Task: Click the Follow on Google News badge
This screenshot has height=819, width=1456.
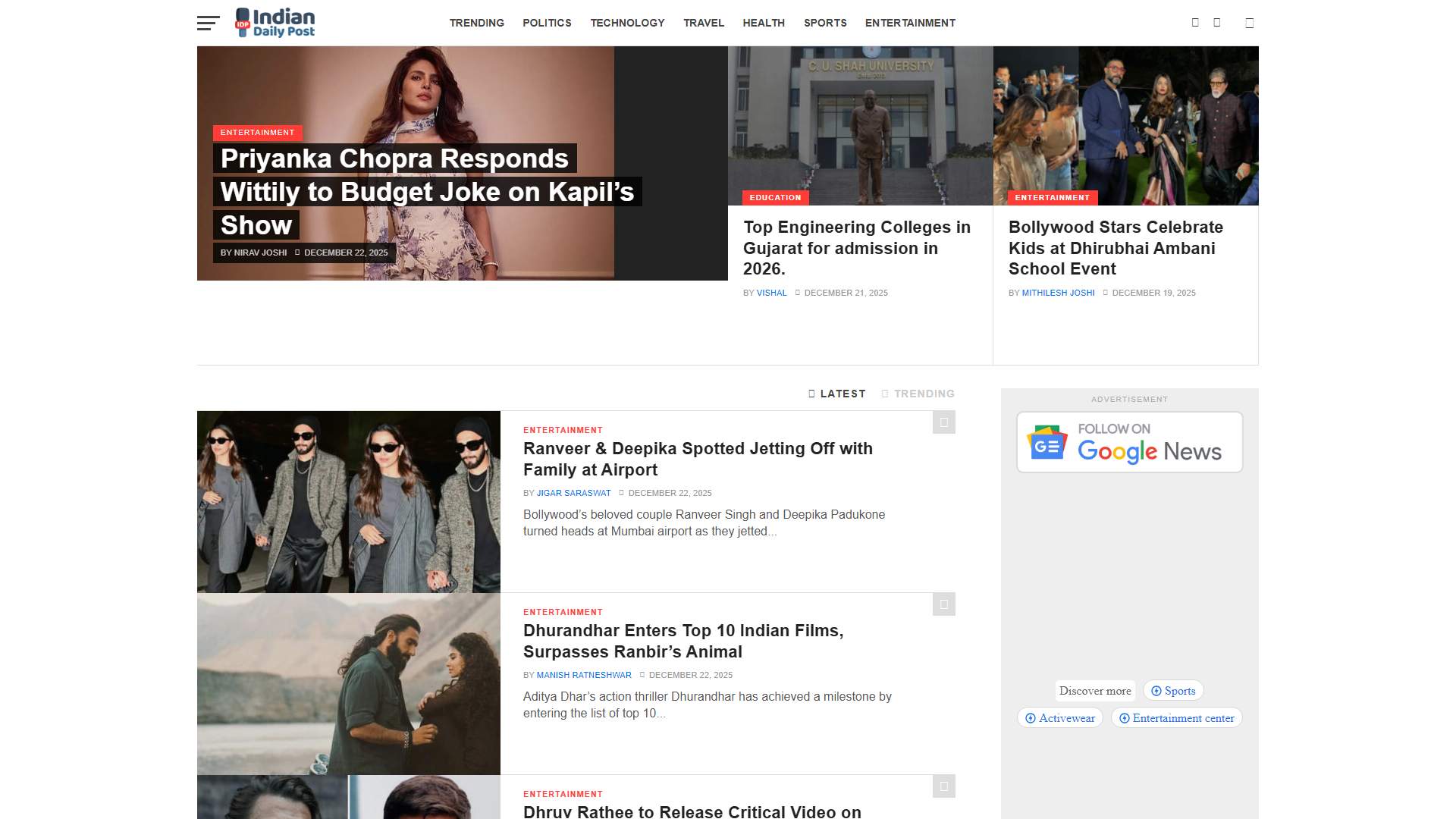Action: (x=1129, y=442)
